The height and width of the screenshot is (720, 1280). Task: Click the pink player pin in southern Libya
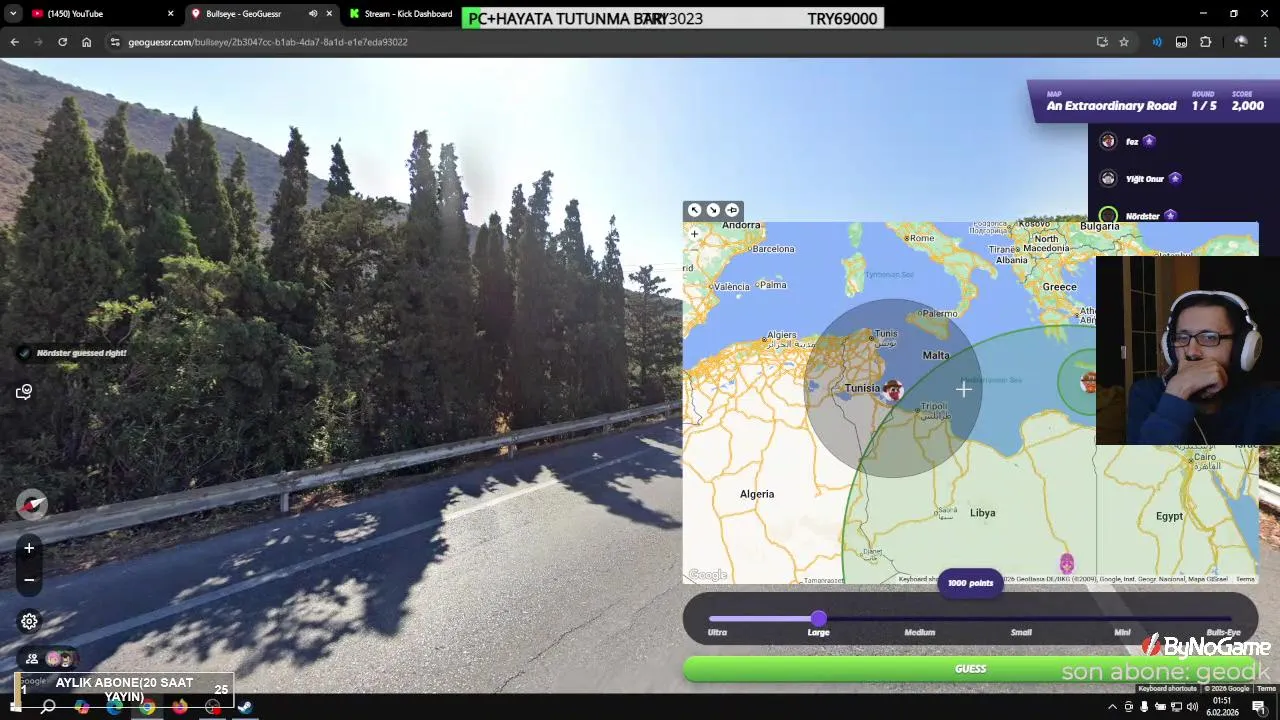(1066, 565)
